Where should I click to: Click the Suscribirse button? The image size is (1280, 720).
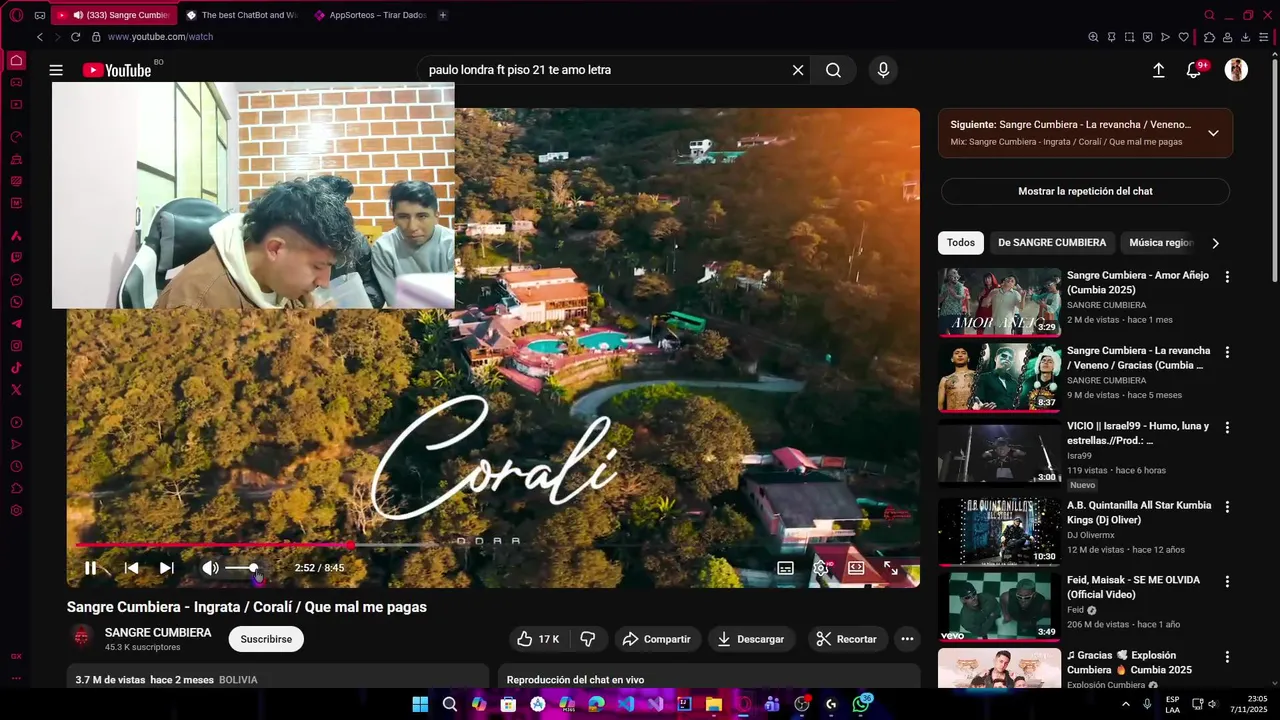[x=266, y=639]
